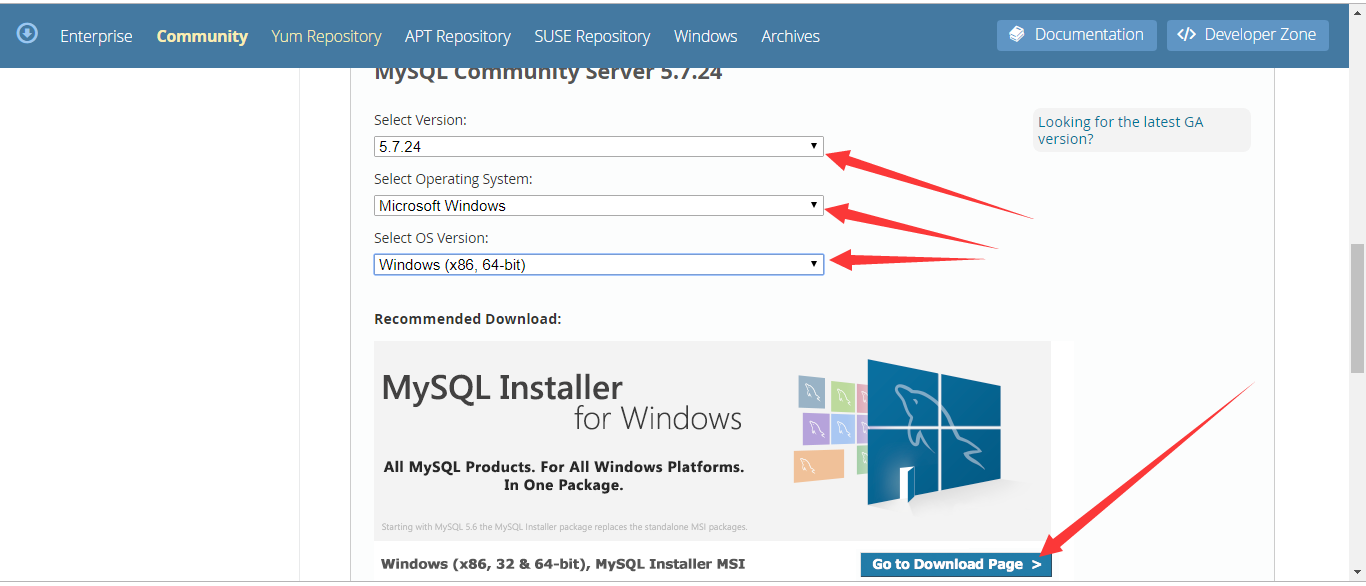Switch to the Enterprise tab

pos(96,35)
